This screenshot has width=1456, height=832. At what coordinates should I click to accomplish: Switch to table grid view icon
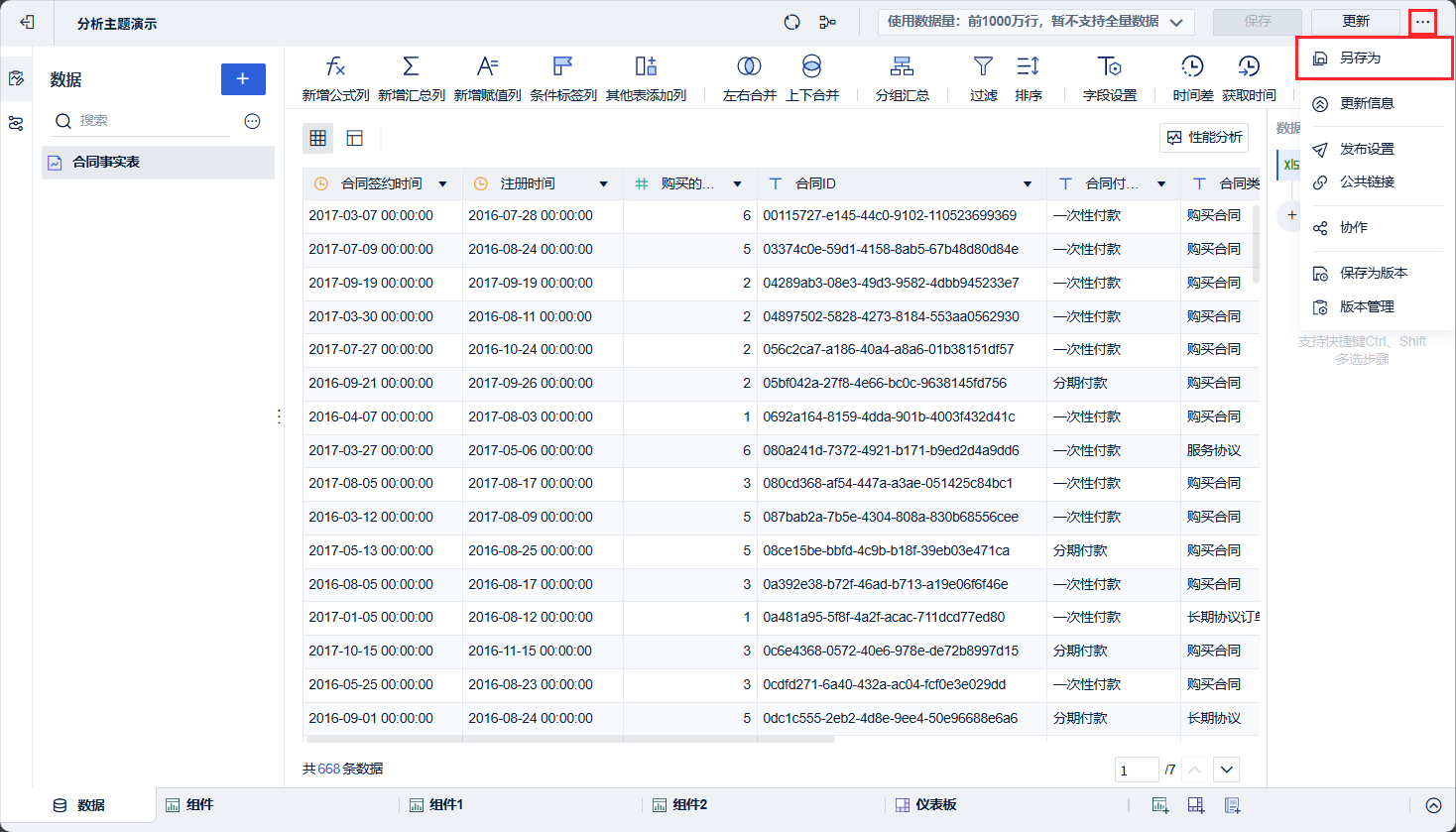318,138
